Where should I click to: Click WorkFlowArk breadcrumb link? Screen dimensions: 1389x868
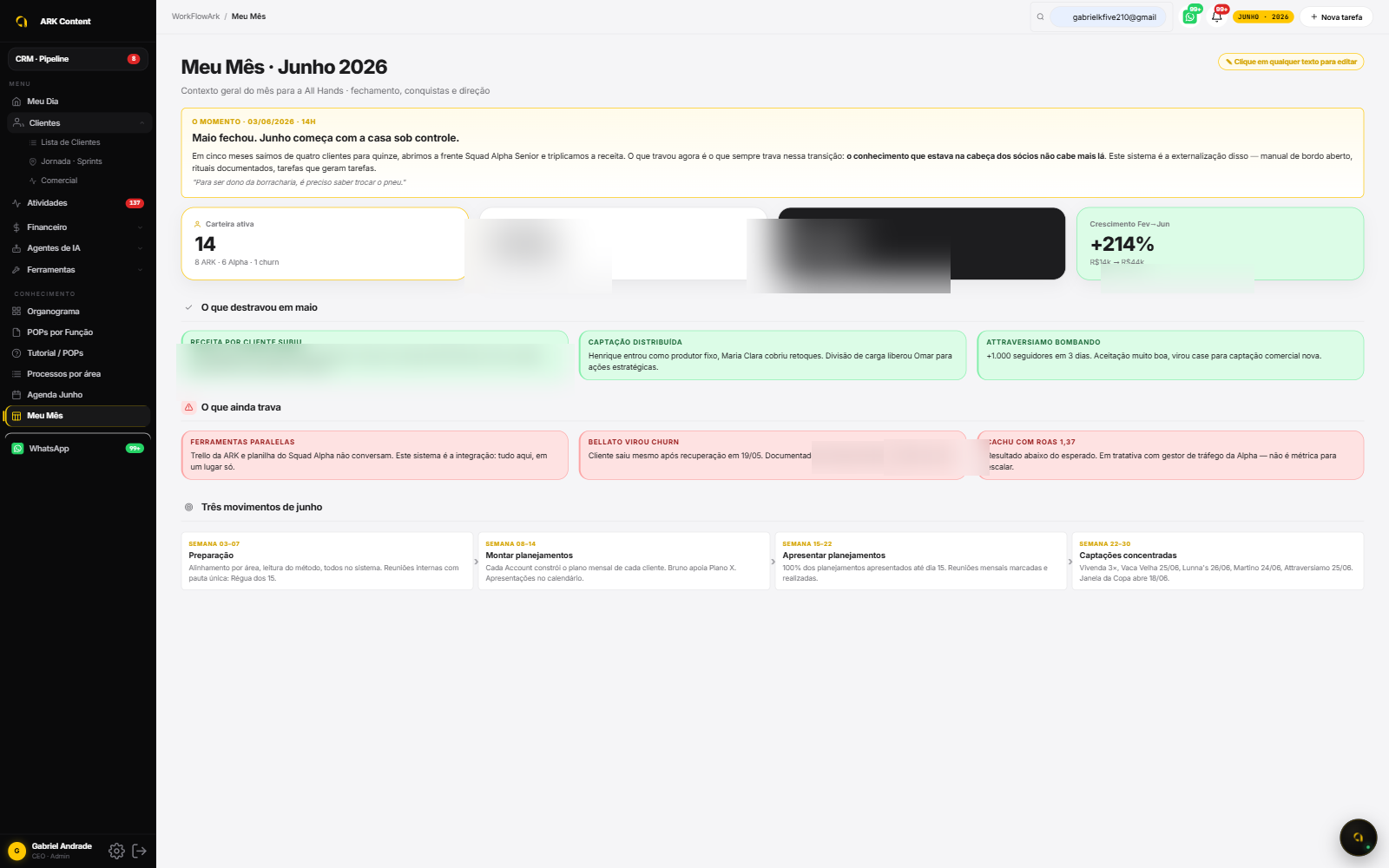tap(195, 16)
